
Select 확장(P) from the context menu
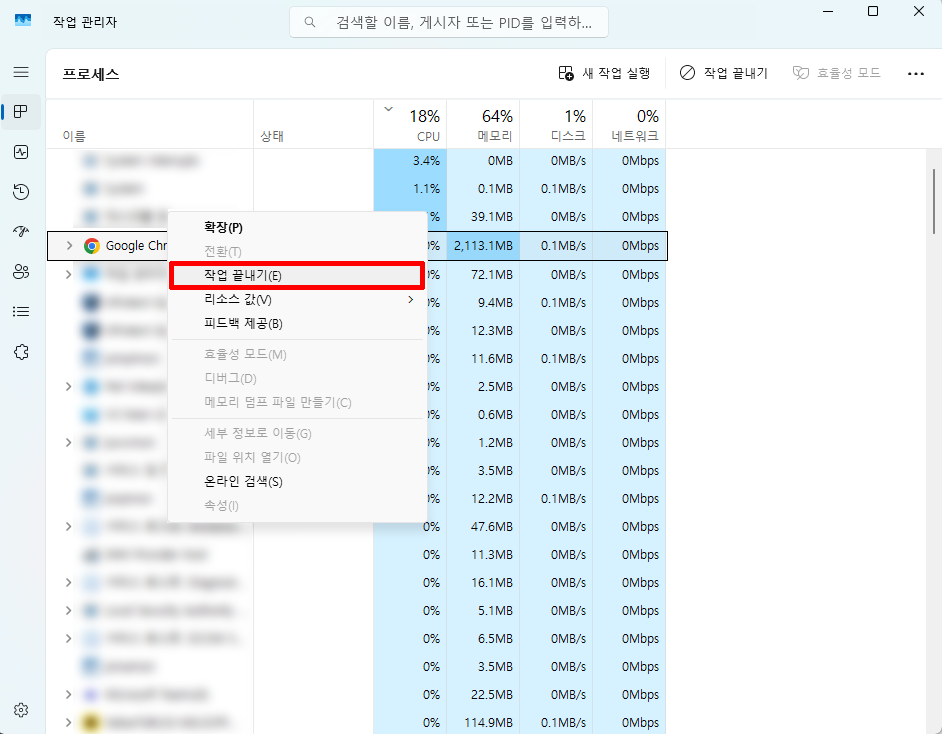[223, 227]
